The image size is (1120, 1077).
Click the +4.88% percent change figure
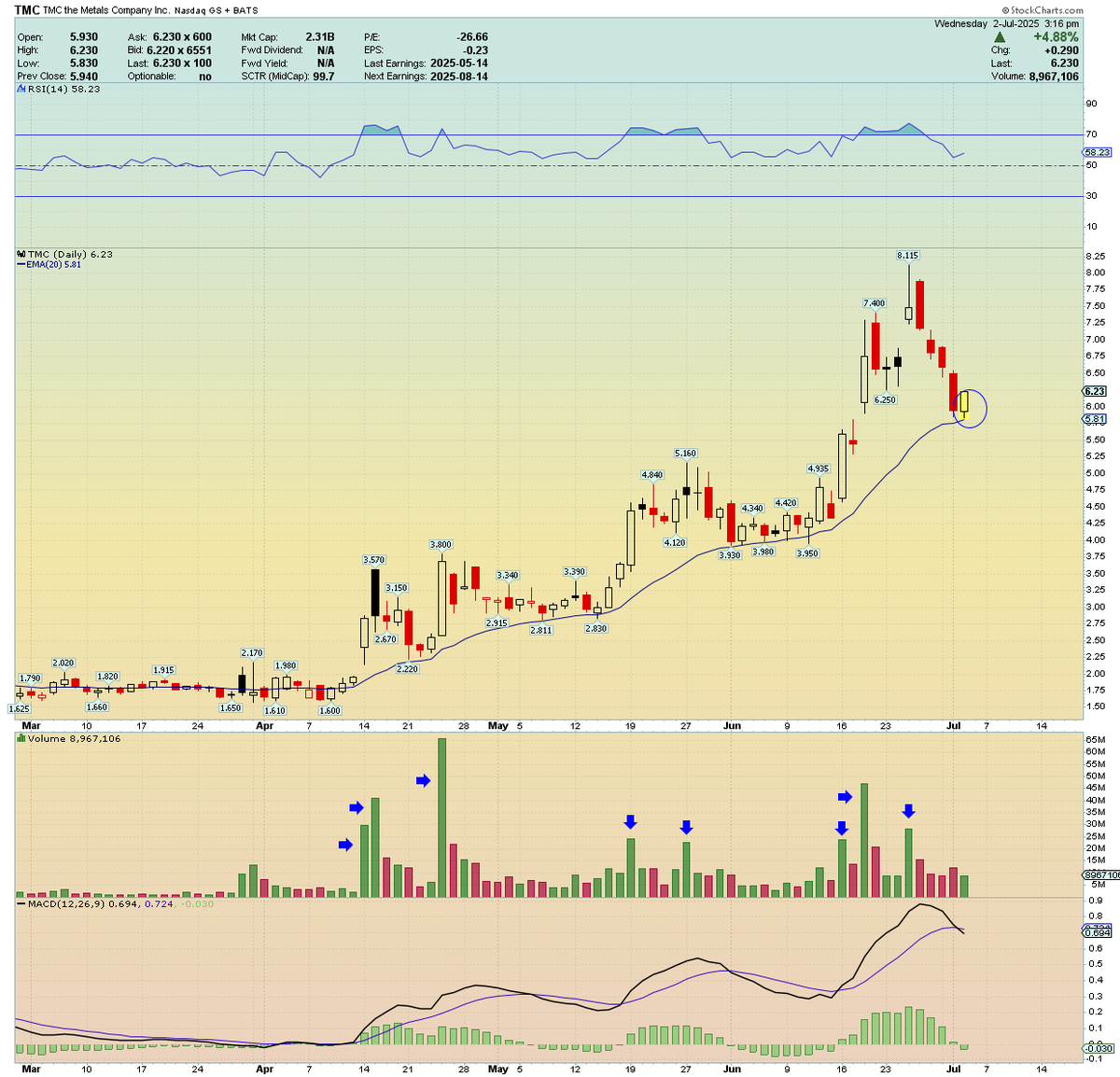pyautogui.click(x=1056, y=37)
